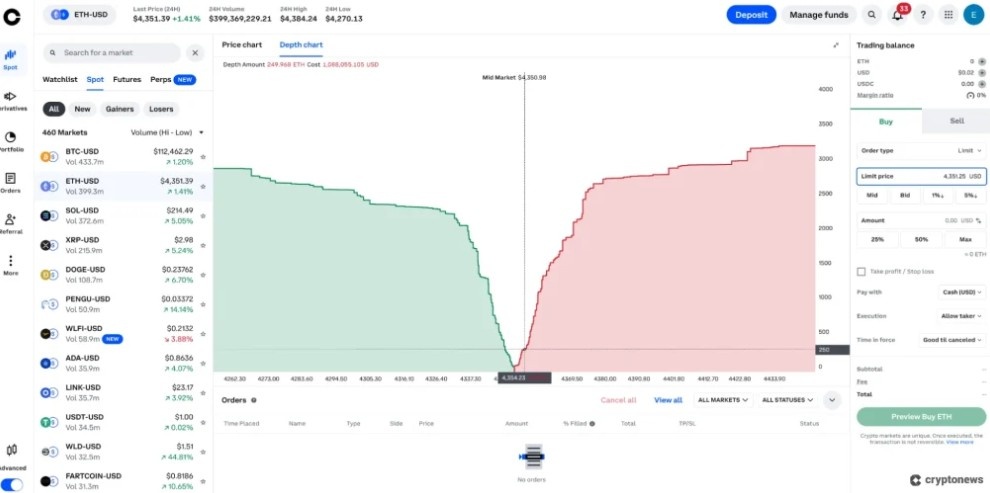Open the Futures markets tab
Screen dimensions: 990x493
[x=127, y=80]
